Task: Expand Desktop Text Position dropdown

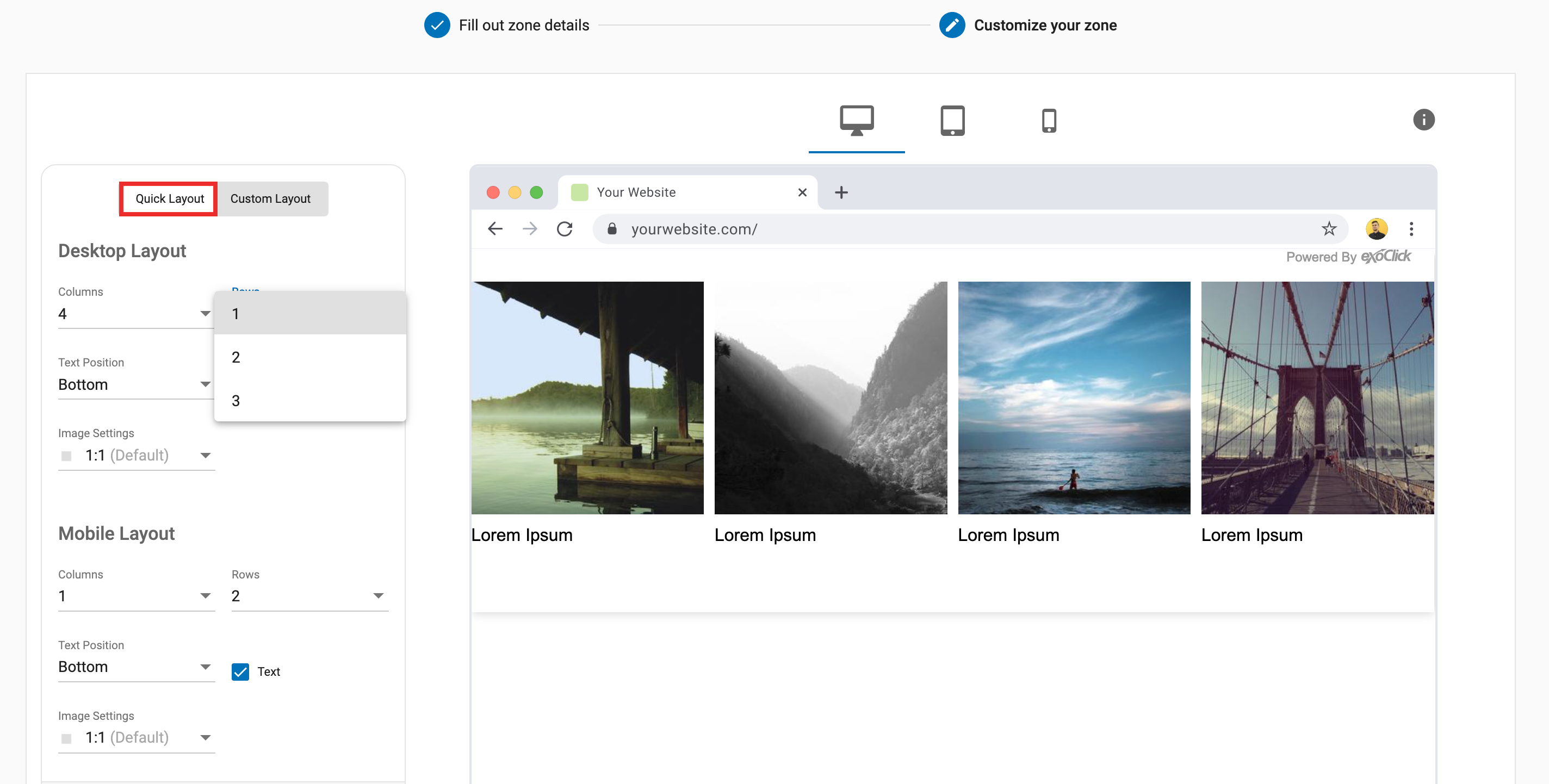Action: click(x=135, y=385)
